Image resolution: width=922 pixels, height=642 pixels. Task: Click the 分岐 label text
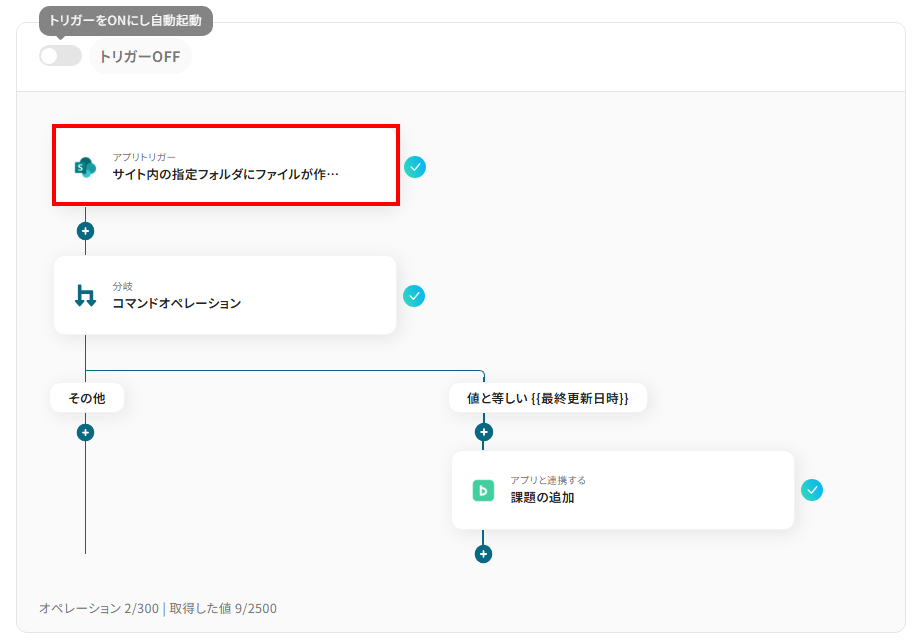click(x=122, y=286)
